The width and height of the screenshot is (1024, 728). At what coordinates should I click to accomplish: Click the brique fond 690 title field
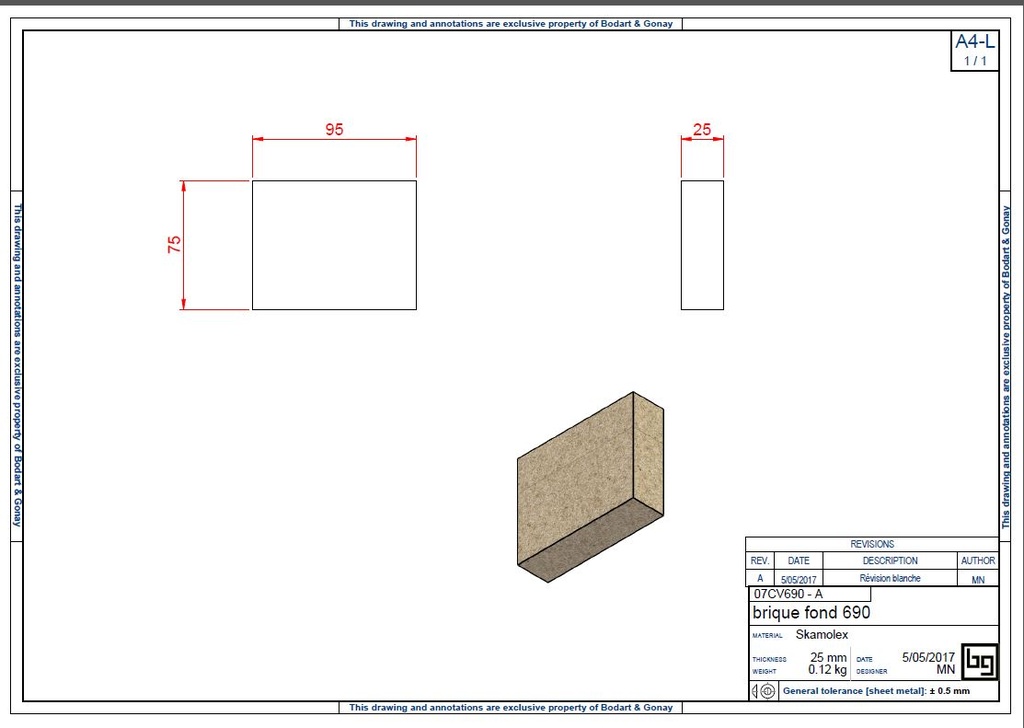click(812, 613)
